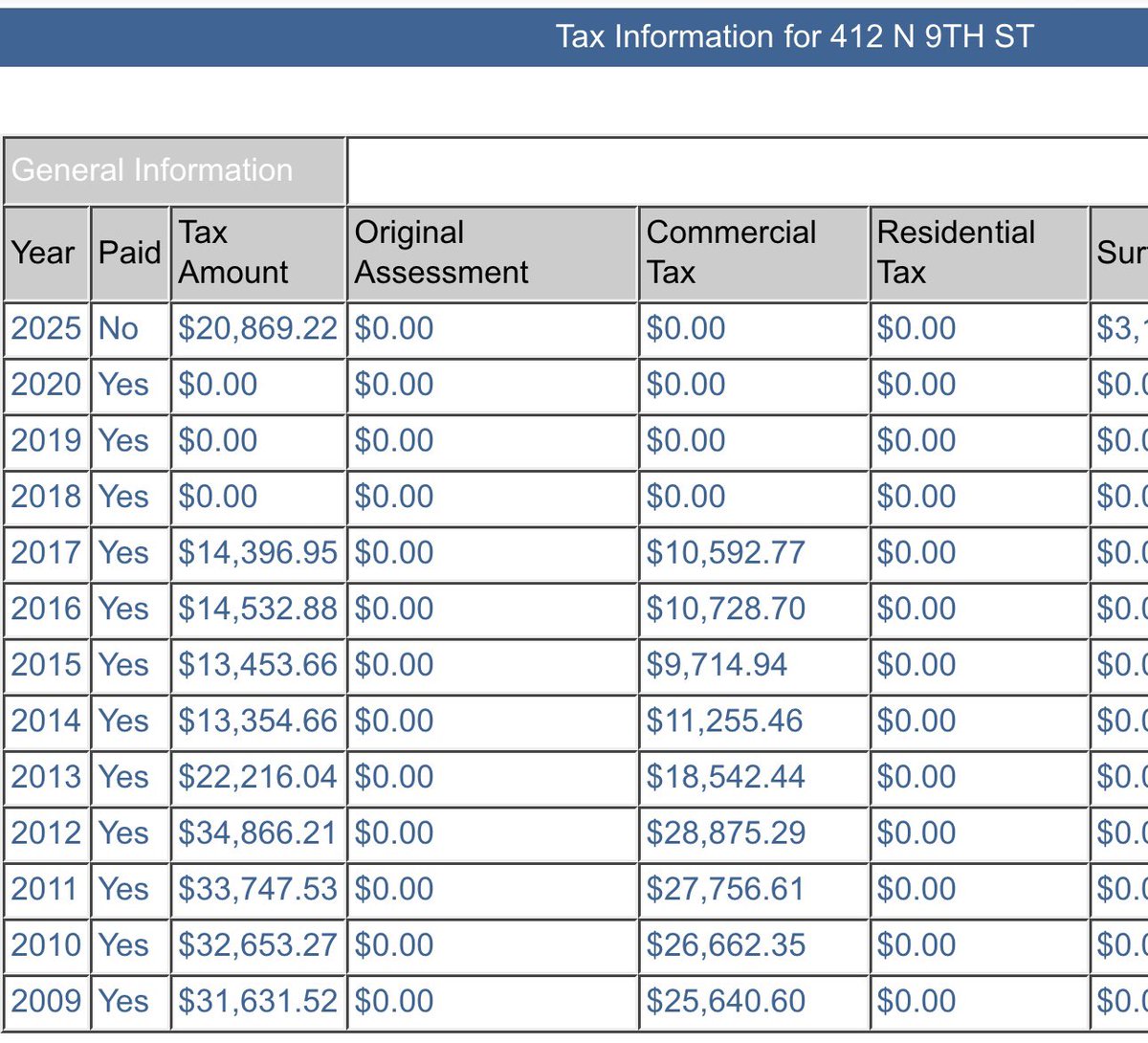Viewport: 1148px width, 1043px height.
Task: Click year 2020 in the table
Action: [46, 385]
